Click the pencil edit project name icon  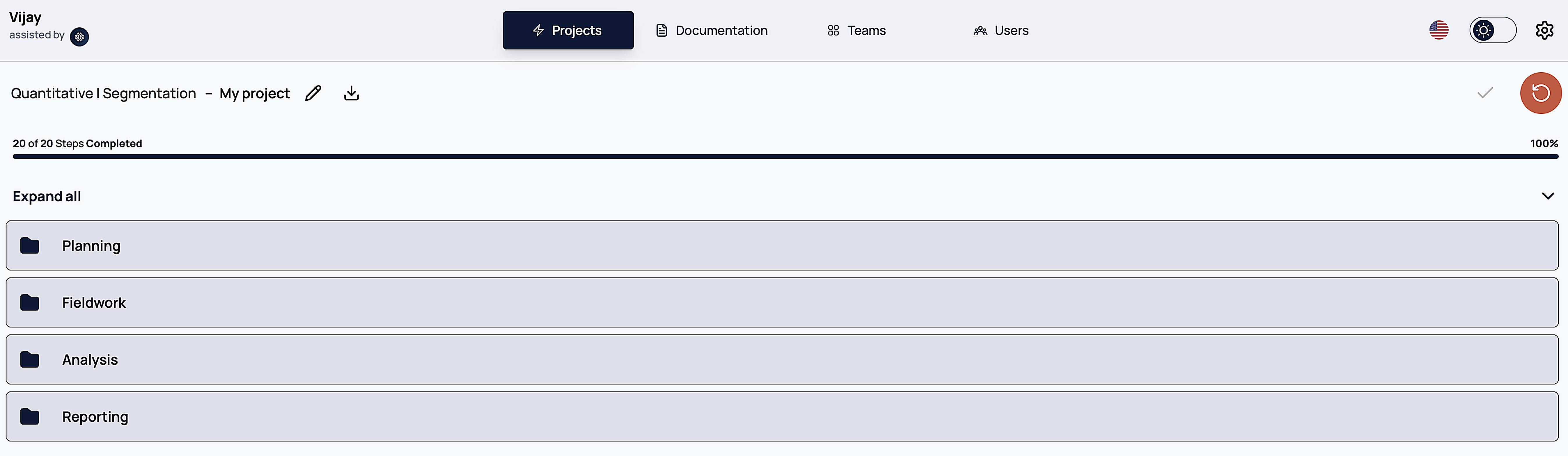click(313, 93)
